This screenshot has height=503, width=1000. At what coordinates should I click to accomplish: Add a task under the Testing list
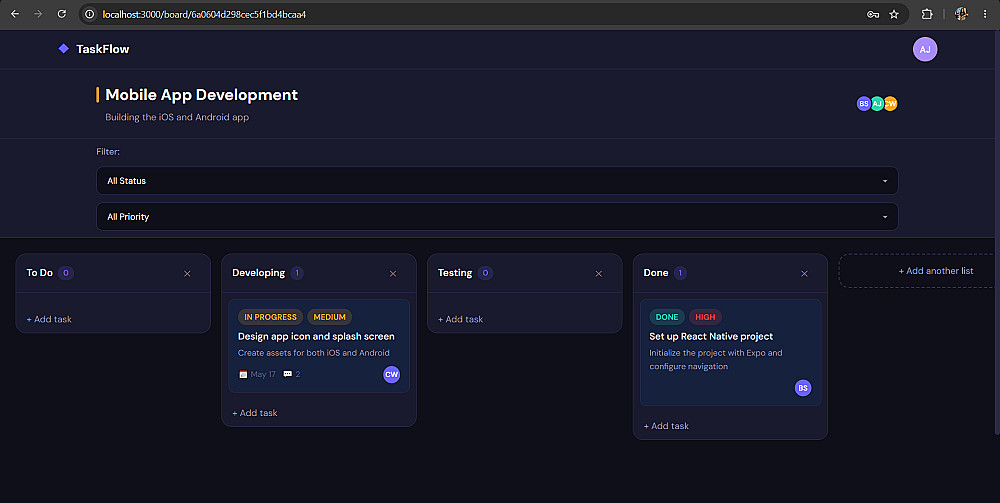(460, 319)
